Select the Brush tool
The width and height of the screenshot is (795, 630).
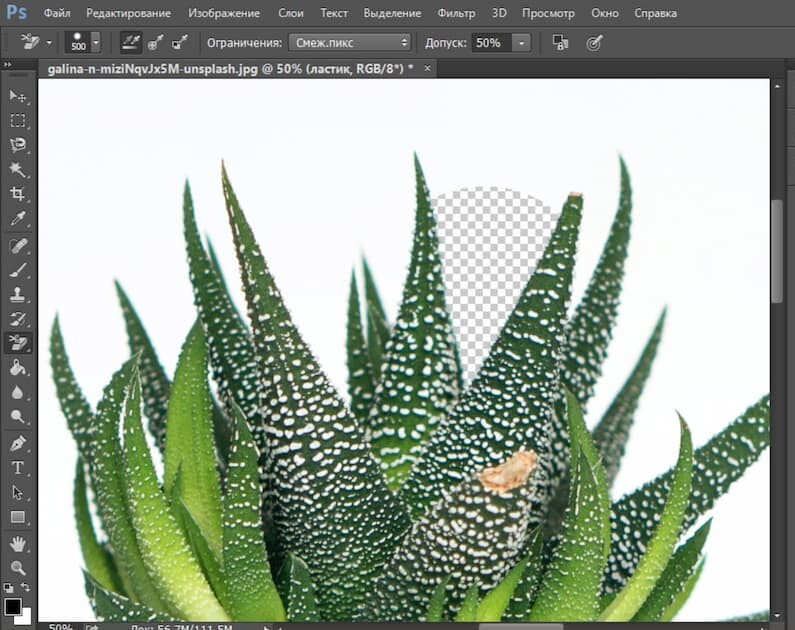pyautogui.click(x=18, y=270)
